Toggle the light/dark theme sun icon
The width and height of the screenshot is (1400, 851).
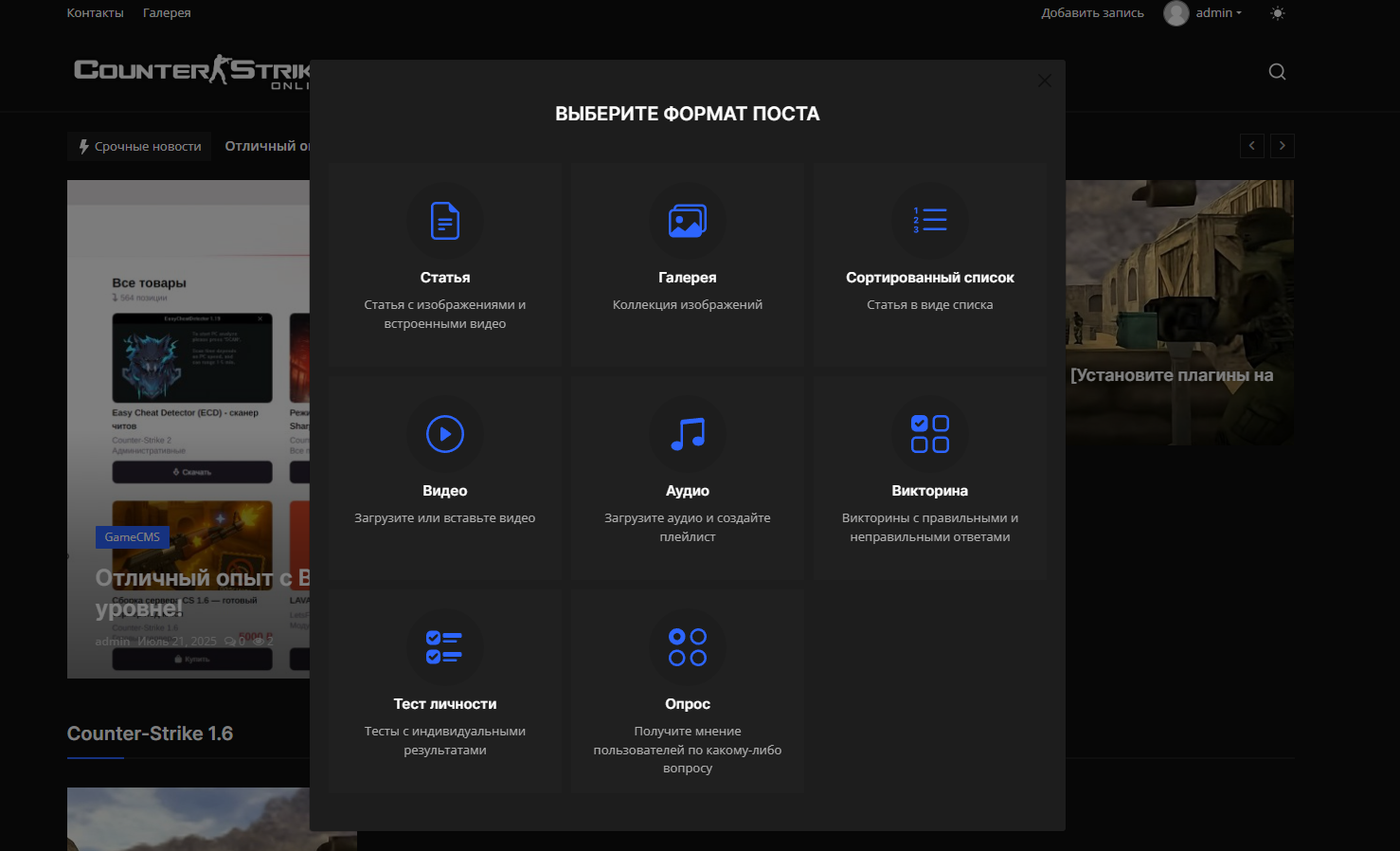[x=1277, y=13]
